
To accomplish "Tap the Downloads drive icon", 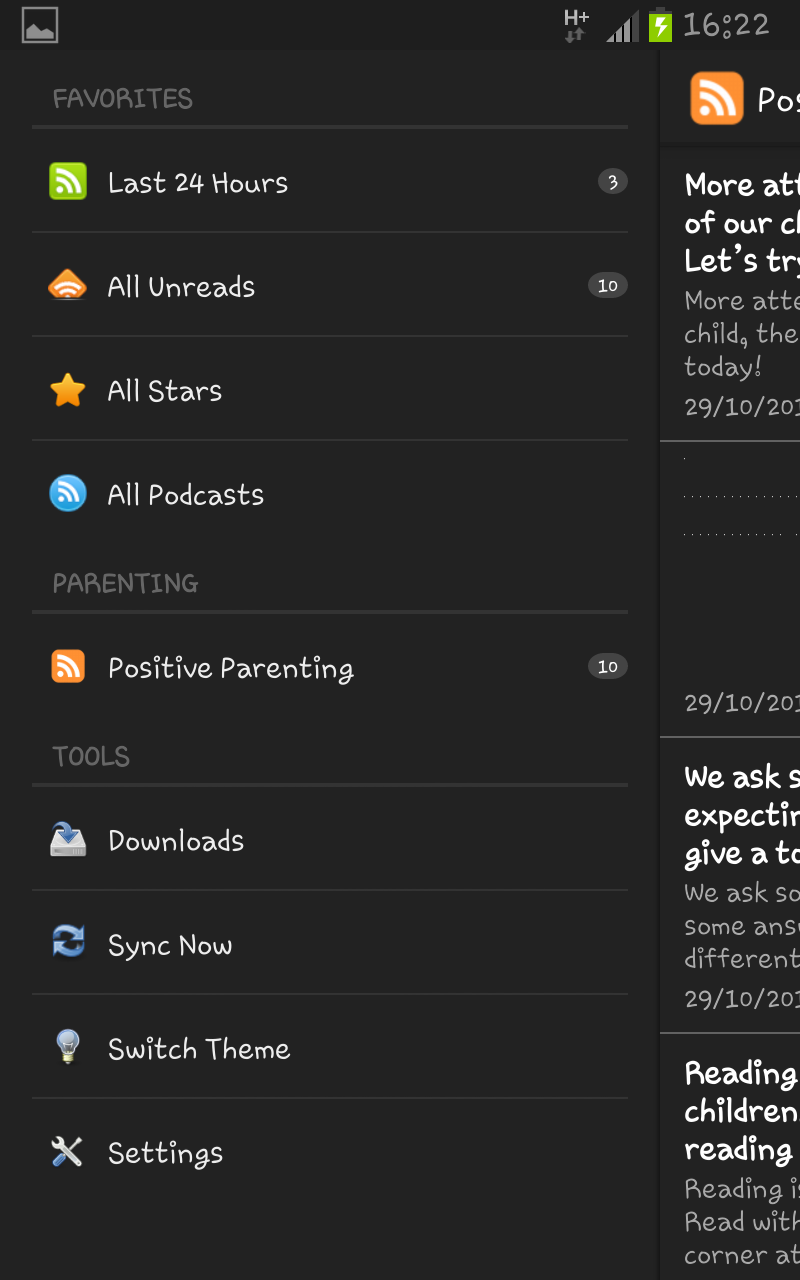I will coord(68,840).
